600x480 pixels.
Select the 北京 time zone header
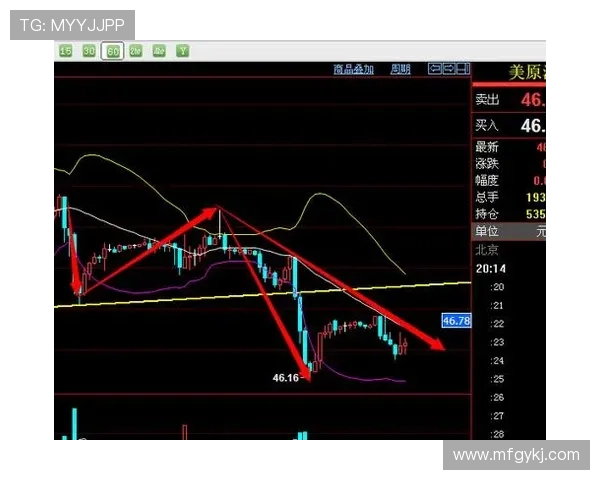pos(487,250)
